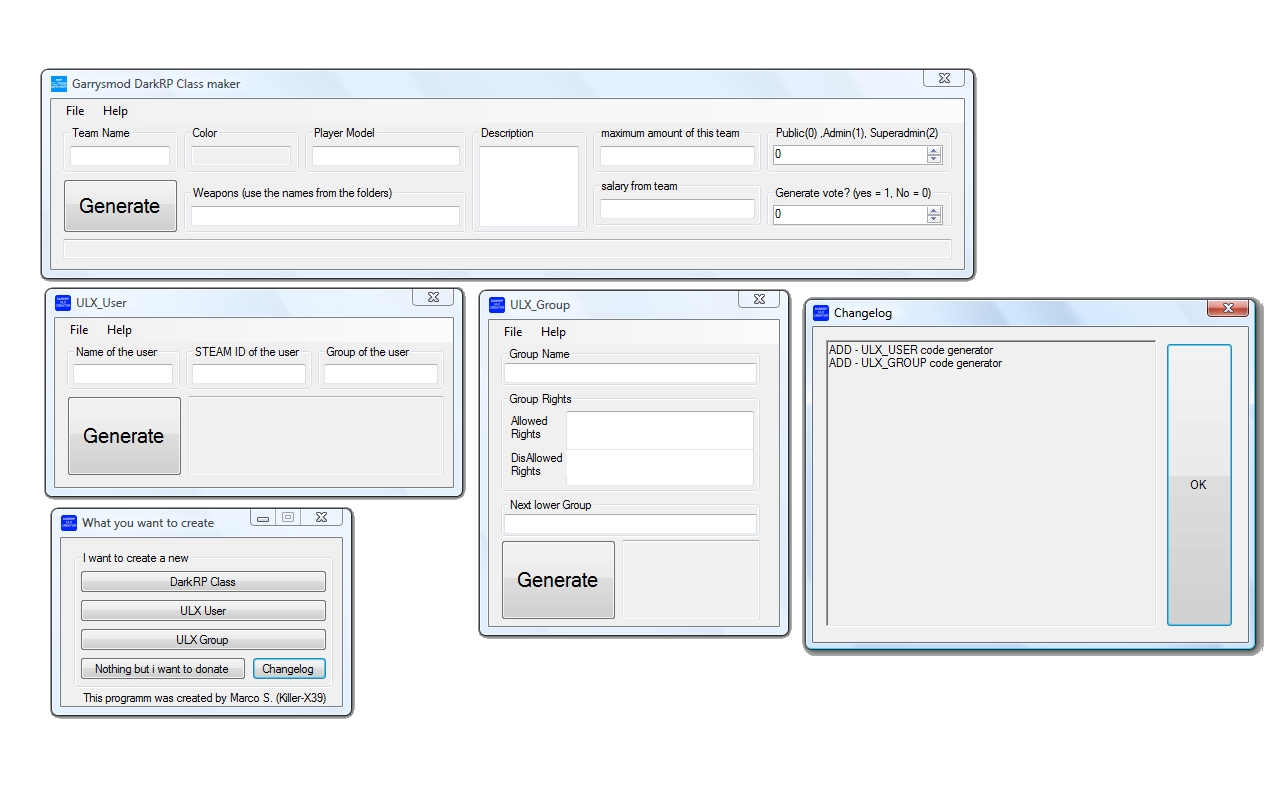This screenshot has height=800, width=1280.
Task: Select the Next lower Group input box
Action: [630, 525]
